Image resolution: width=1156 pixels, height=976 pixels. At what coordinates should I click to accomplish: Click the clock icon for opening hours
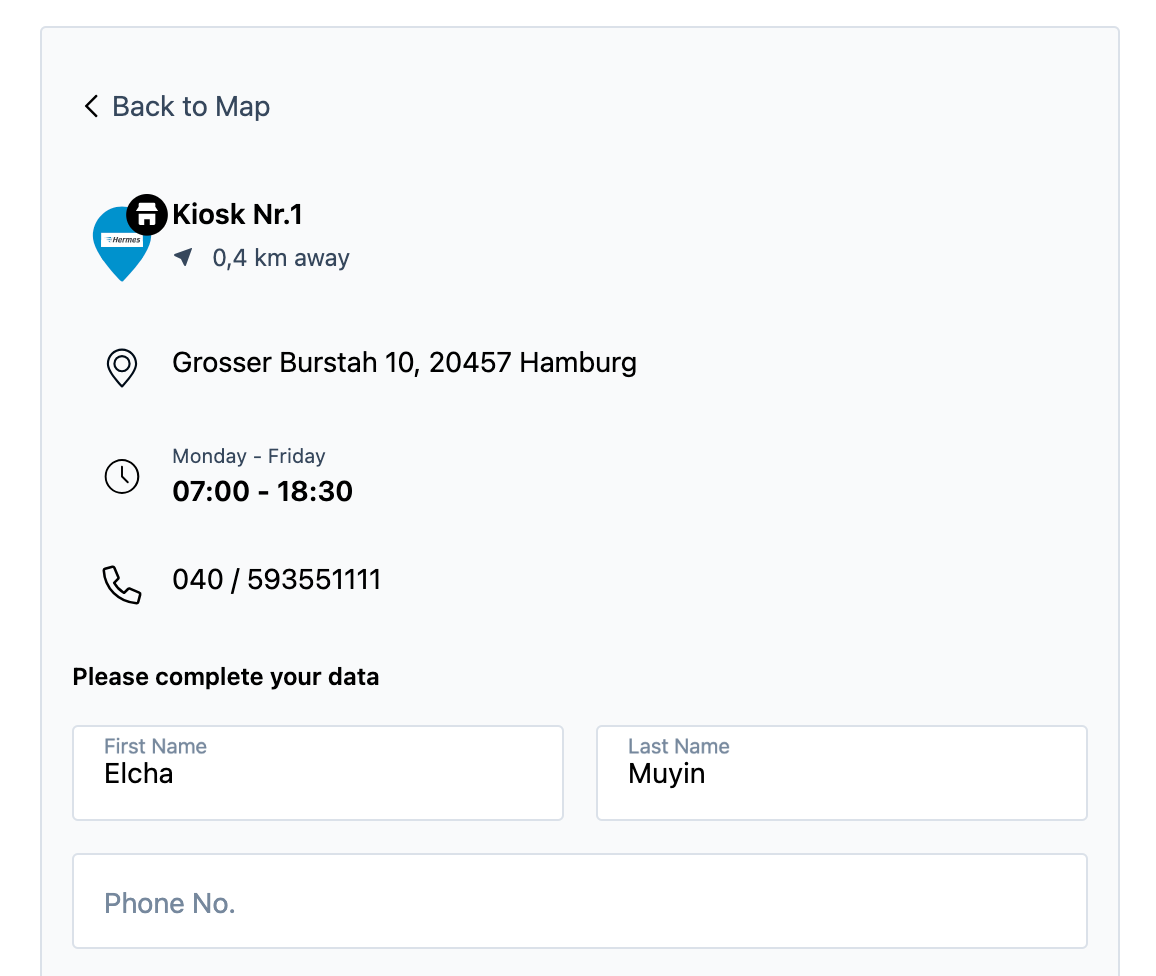(x=122, y=476)
